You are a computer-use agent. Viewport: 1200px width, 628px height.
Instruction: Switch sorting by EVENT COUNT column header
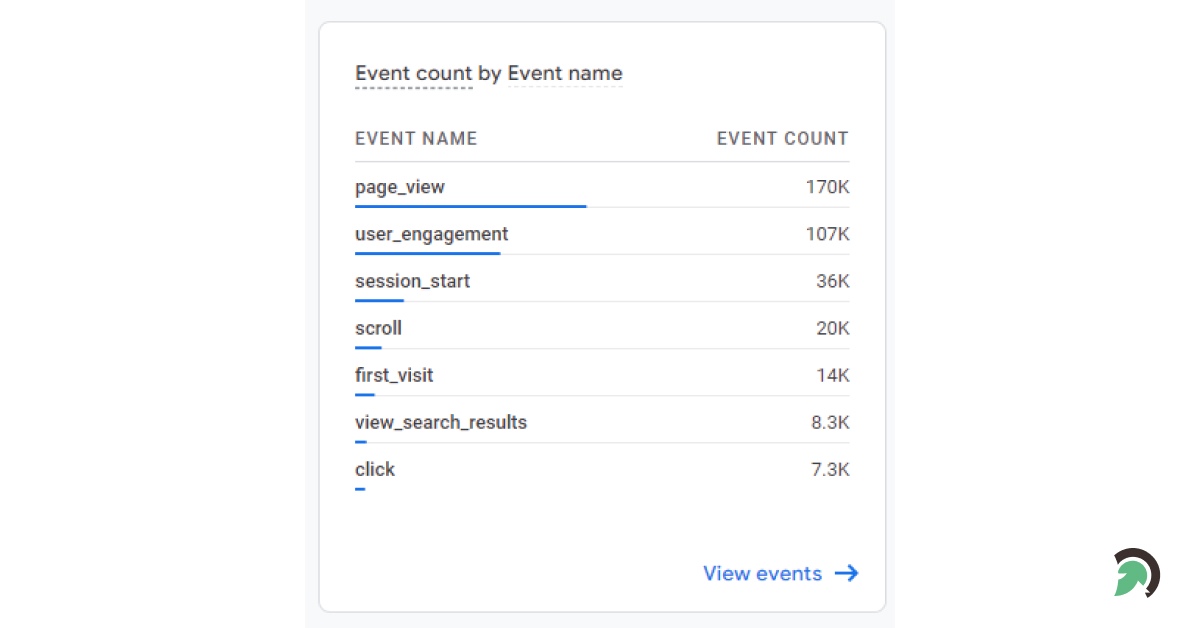click(783, 138)
